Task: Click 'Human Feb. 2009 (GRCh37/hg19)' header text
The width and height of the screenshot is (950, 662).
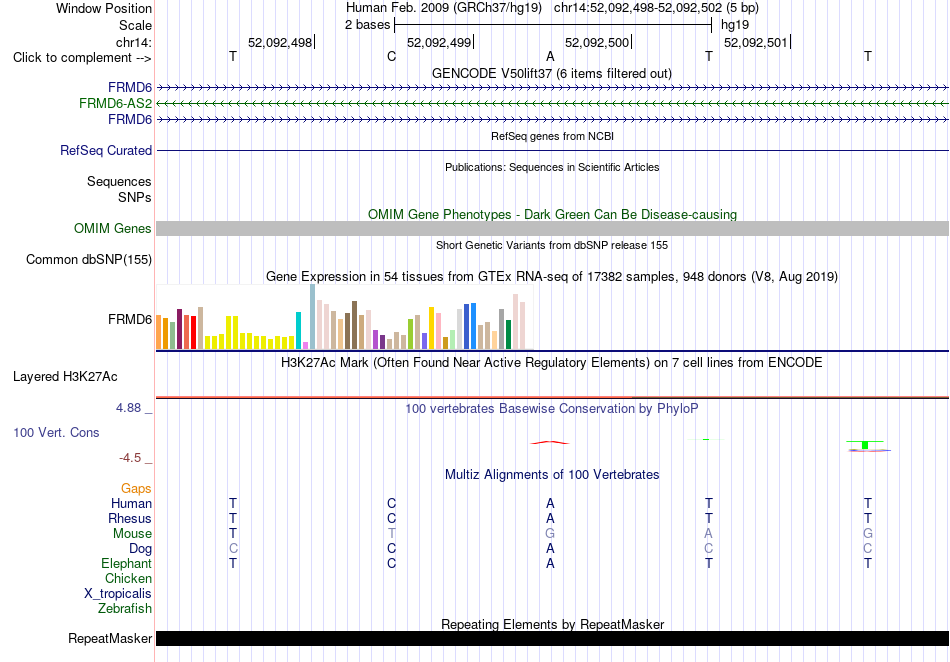Action: [443, 8]
